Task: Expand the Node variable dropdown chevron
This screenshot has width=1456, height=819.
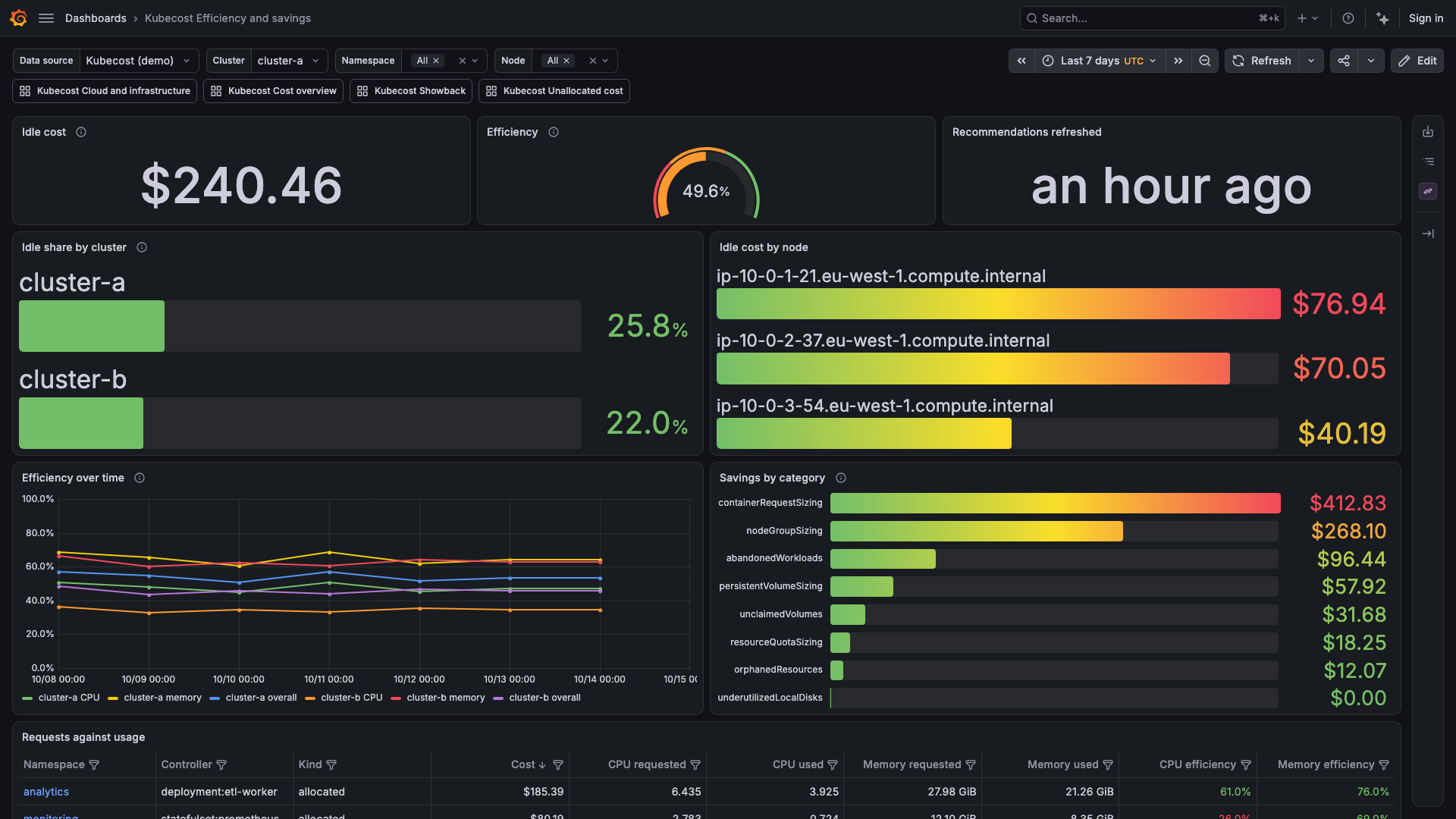Action: (x=605, y=61)
